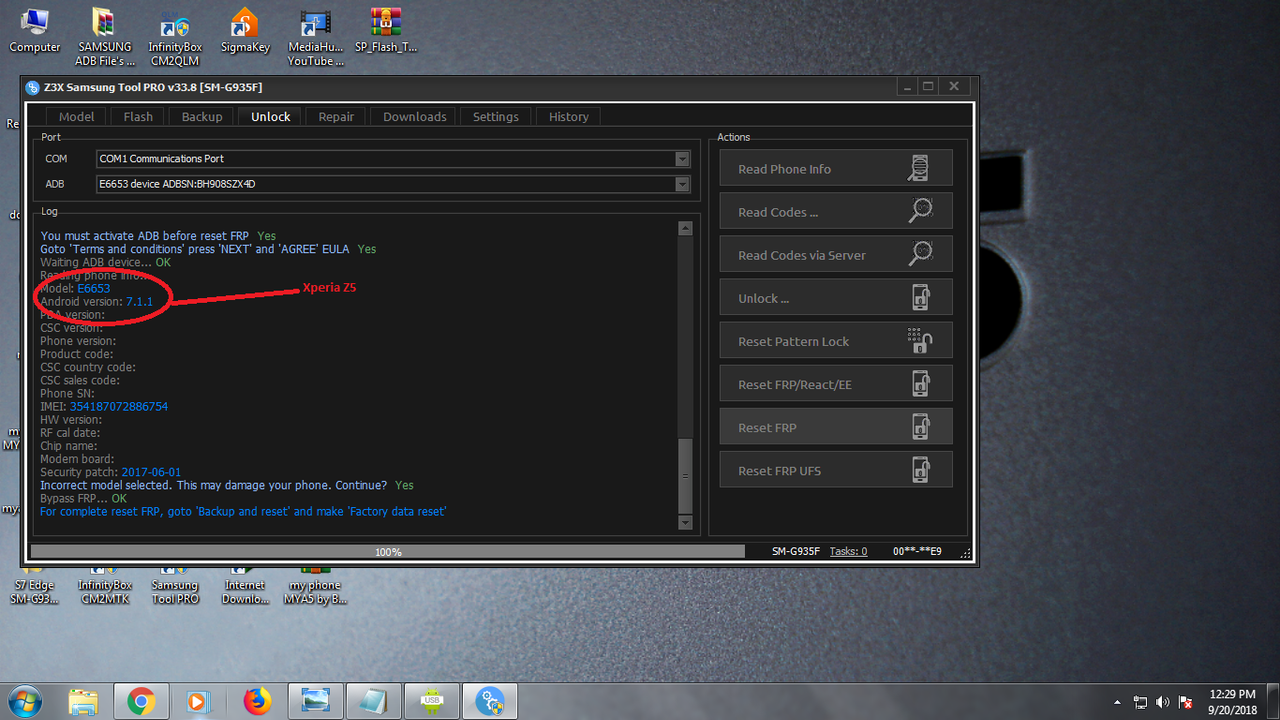Open the Downloads tab
The width and height of the screenshot is (1280, 720).
click(415, 117)
